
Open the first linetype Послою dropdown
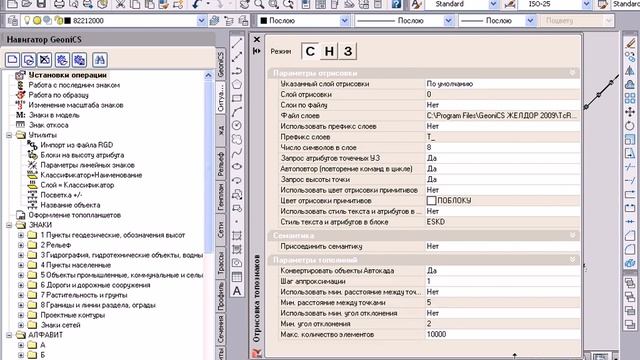point(448,20)
